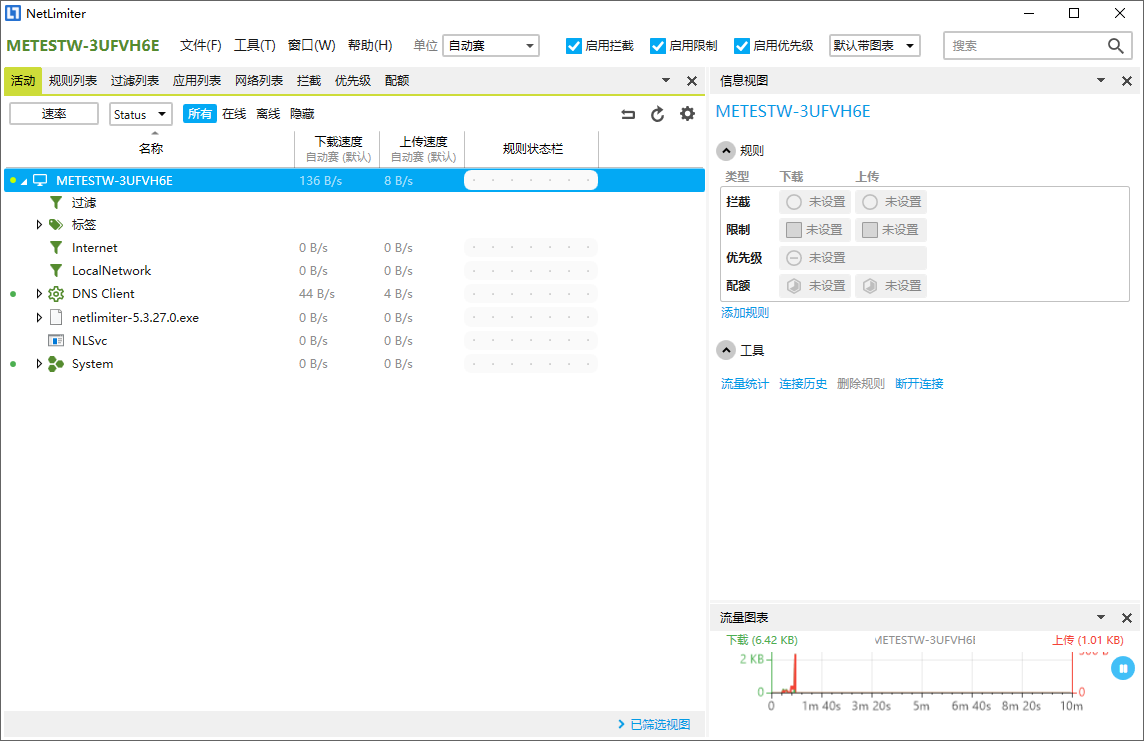Open the gear settings icon in activity toolbar
1144x741 pixels.
coord(687,114)
